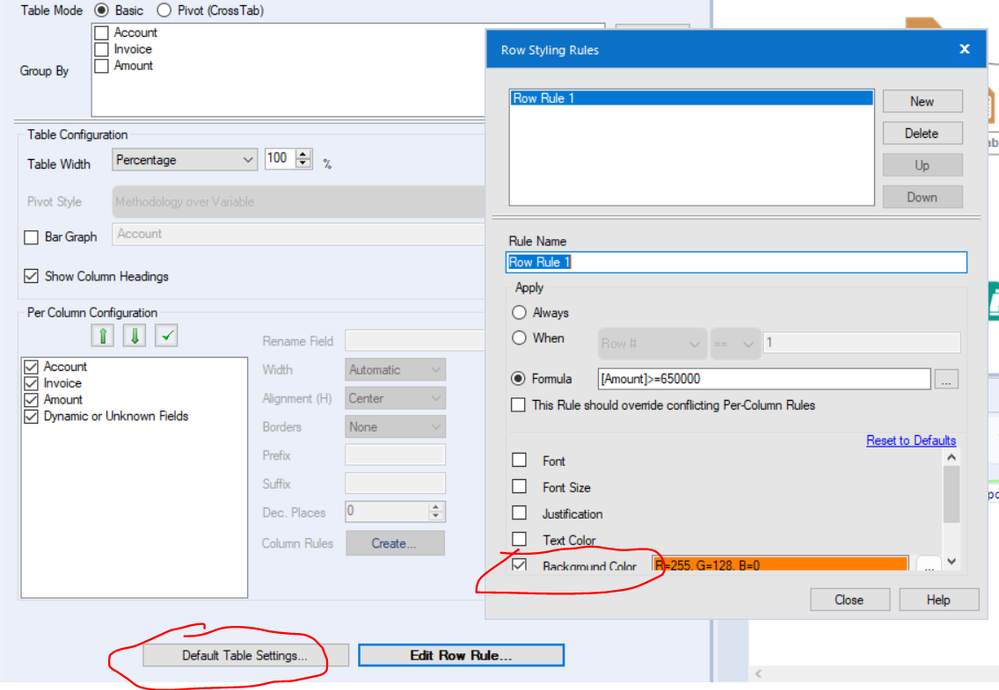The image size is (999, 690).
Task: Move selected column down with green arrow
Action: coord(134,335)
